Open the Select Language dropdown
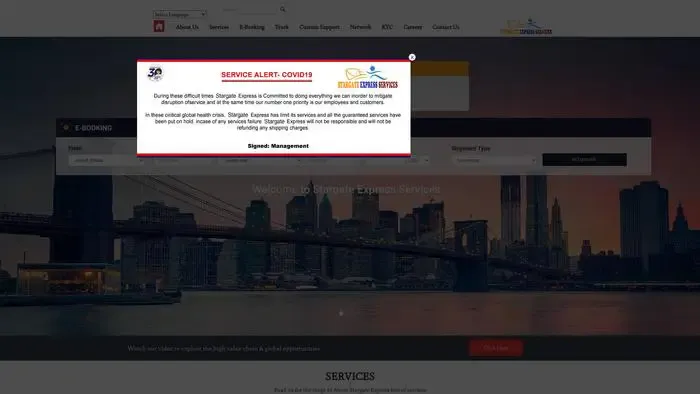Viewport: 700px width, 394px height. click(x=179, y=14)
